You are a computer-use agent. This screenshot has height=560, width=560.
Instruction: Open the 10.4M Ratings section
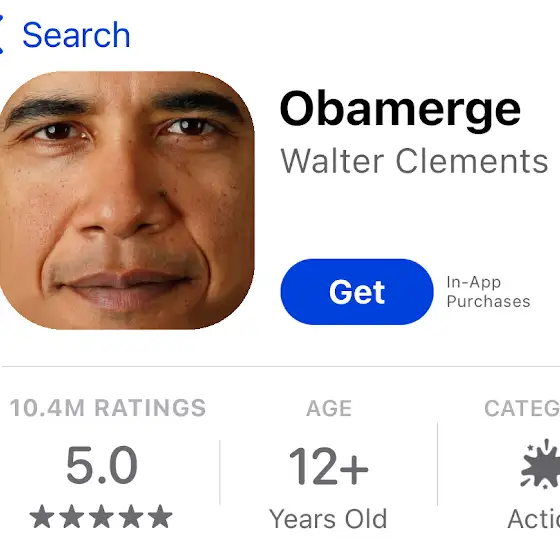[108, 408]
